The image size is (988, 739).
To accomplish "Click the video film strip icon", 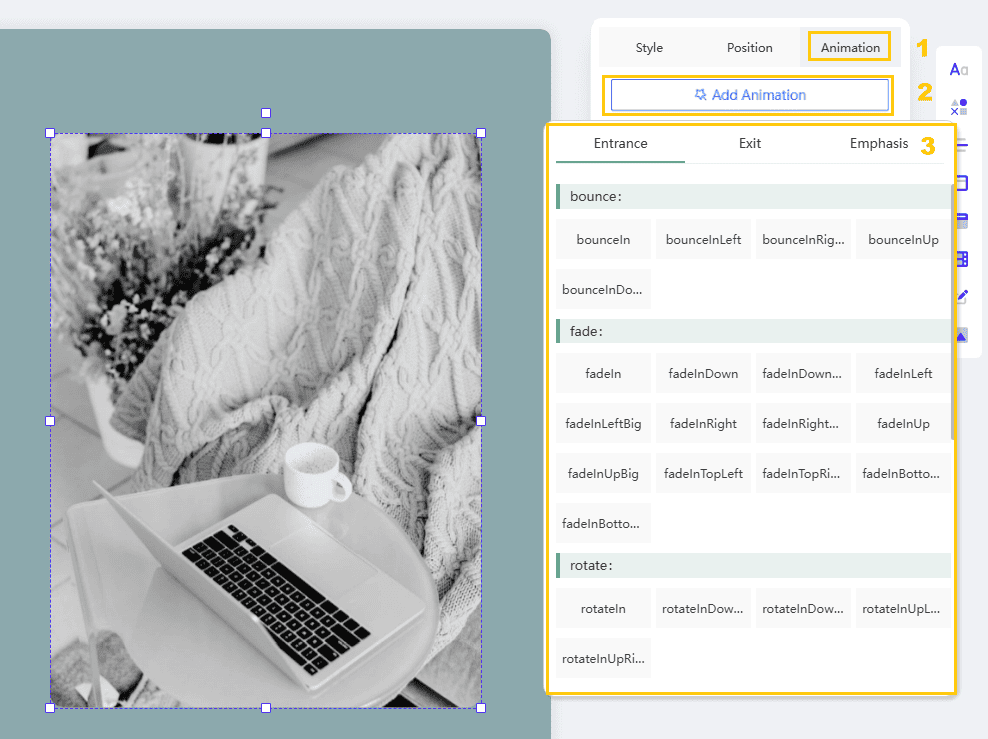I will pos(962,259).
